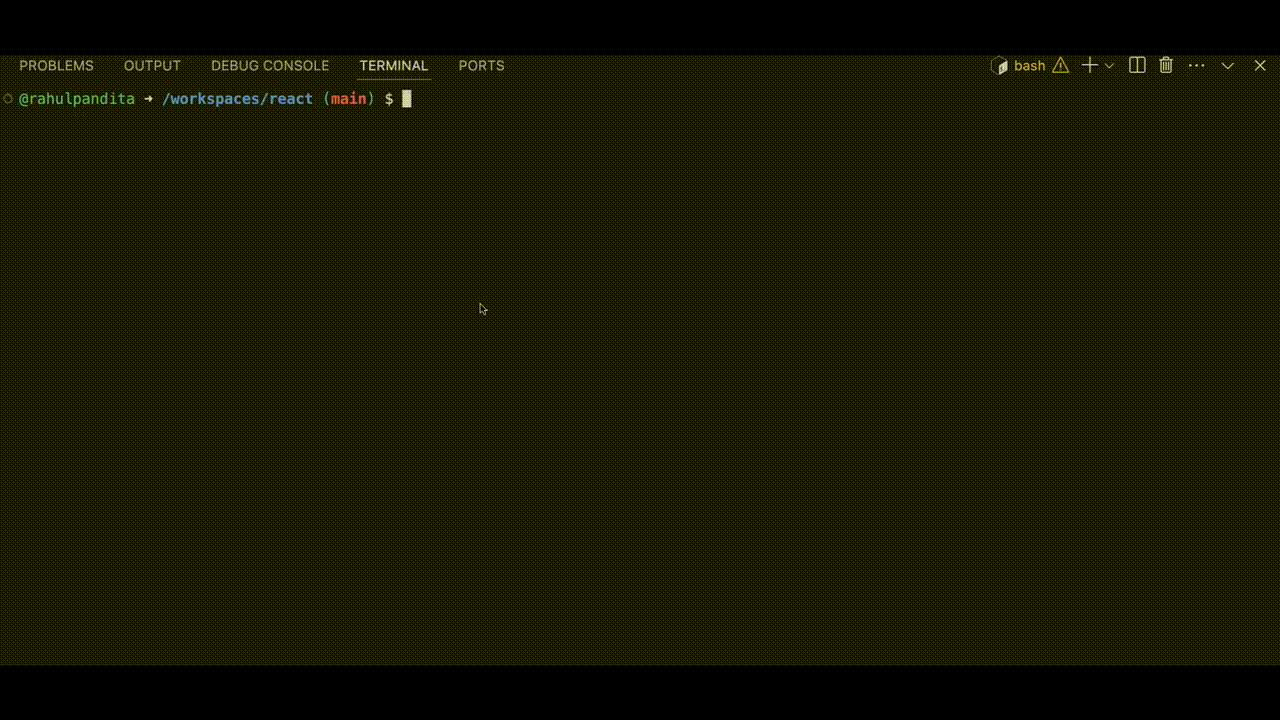This screenshot has height=720, width=1280.
Task: Click the bash terminal label
Action: click(x=1029, y=66)
